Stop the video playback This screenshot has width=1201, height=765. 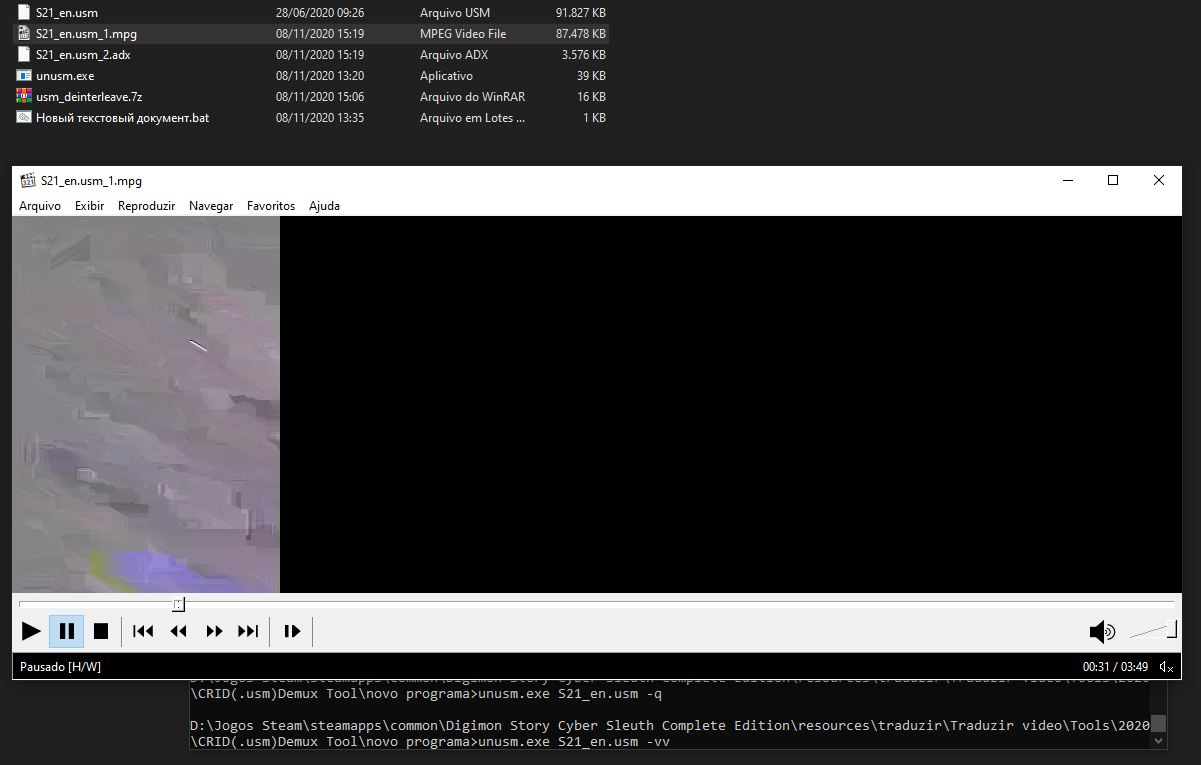click(101, 631)
